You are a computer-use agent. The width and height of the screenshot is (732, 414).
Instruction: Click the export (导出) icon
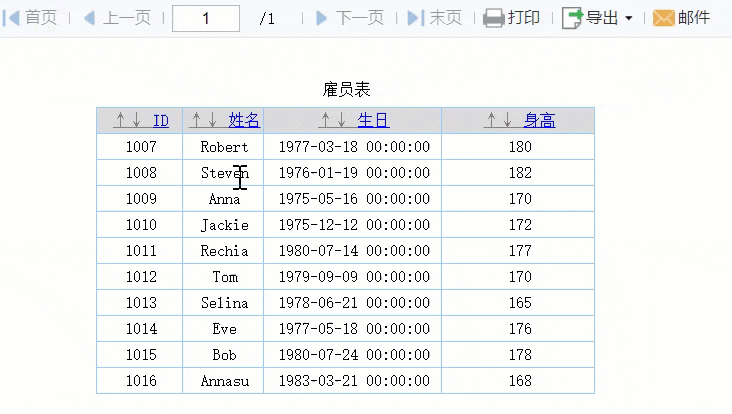572,18
